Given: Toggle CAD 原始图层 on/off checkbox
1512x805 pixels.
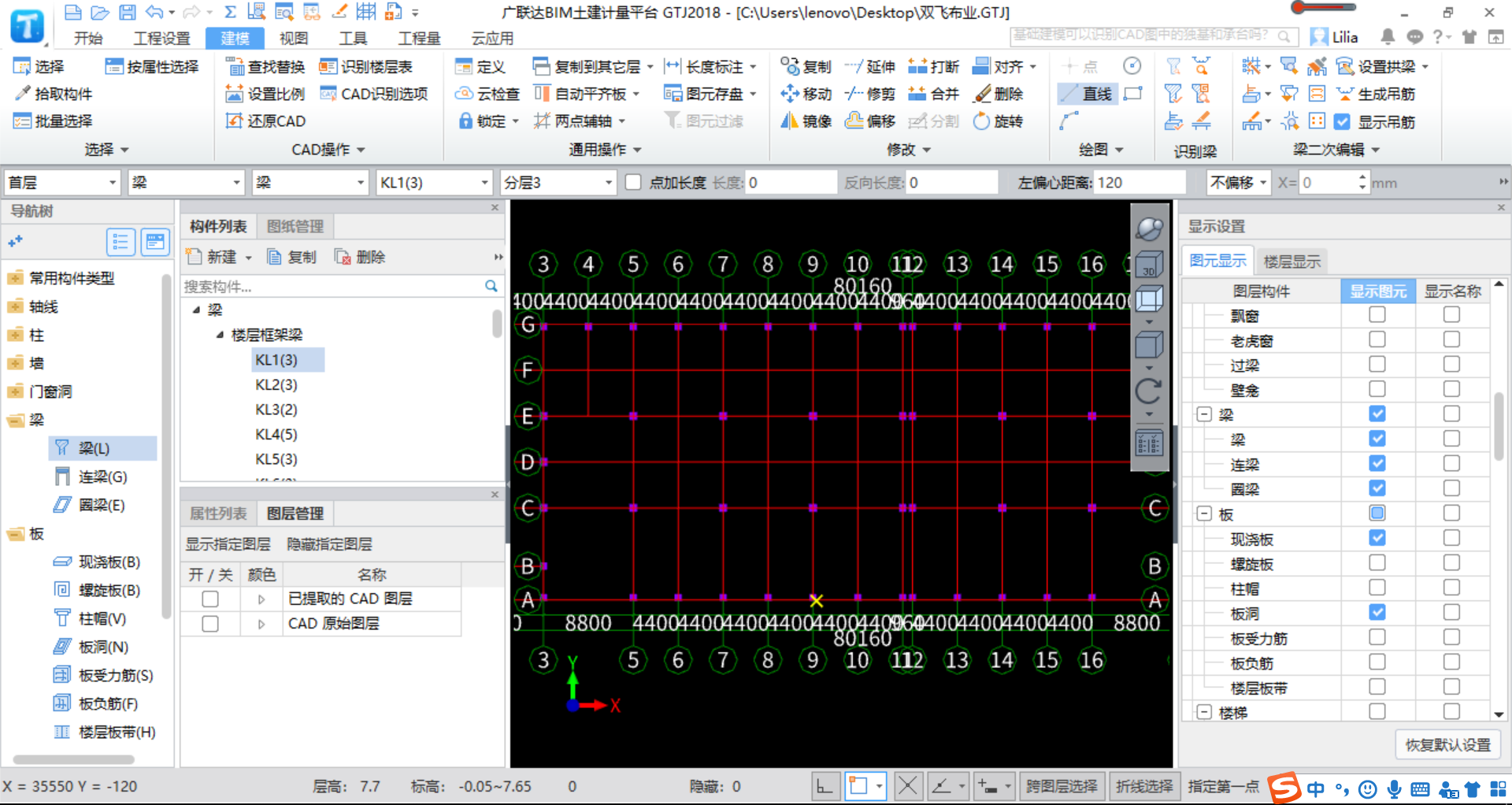Looking at the screenshot, I should (x=210, y=624).
